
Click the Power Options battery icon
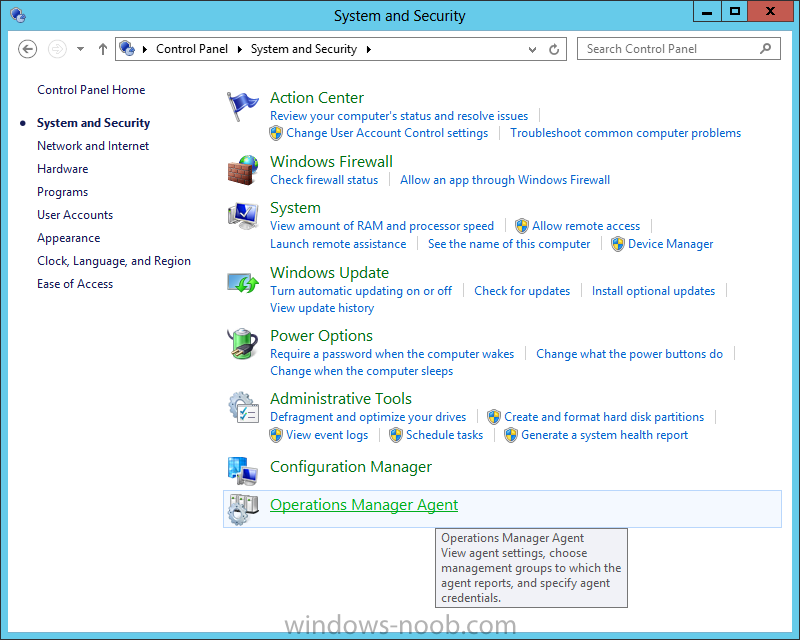click(243, 344)
